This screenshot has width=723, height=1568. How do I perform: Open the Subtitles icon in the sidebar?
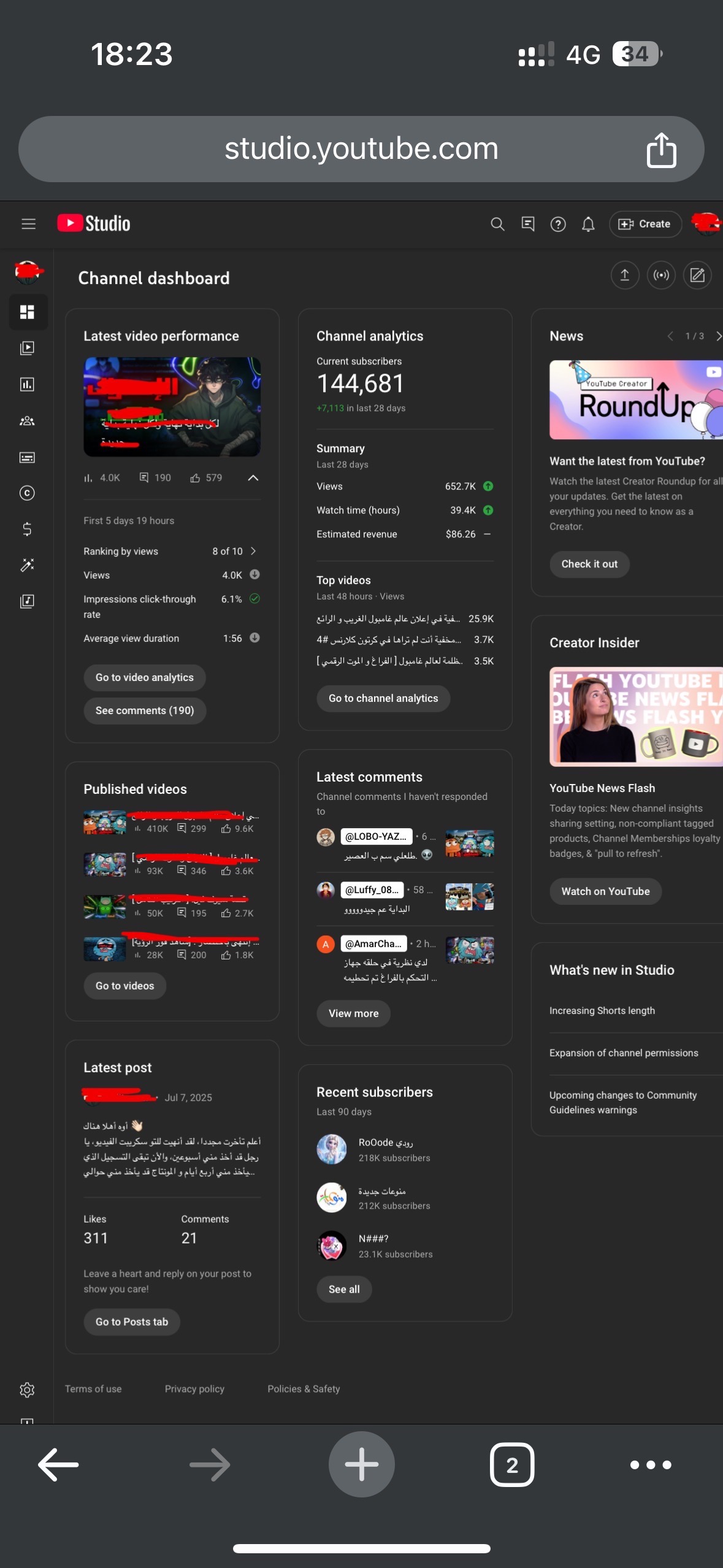coord(28,457)
